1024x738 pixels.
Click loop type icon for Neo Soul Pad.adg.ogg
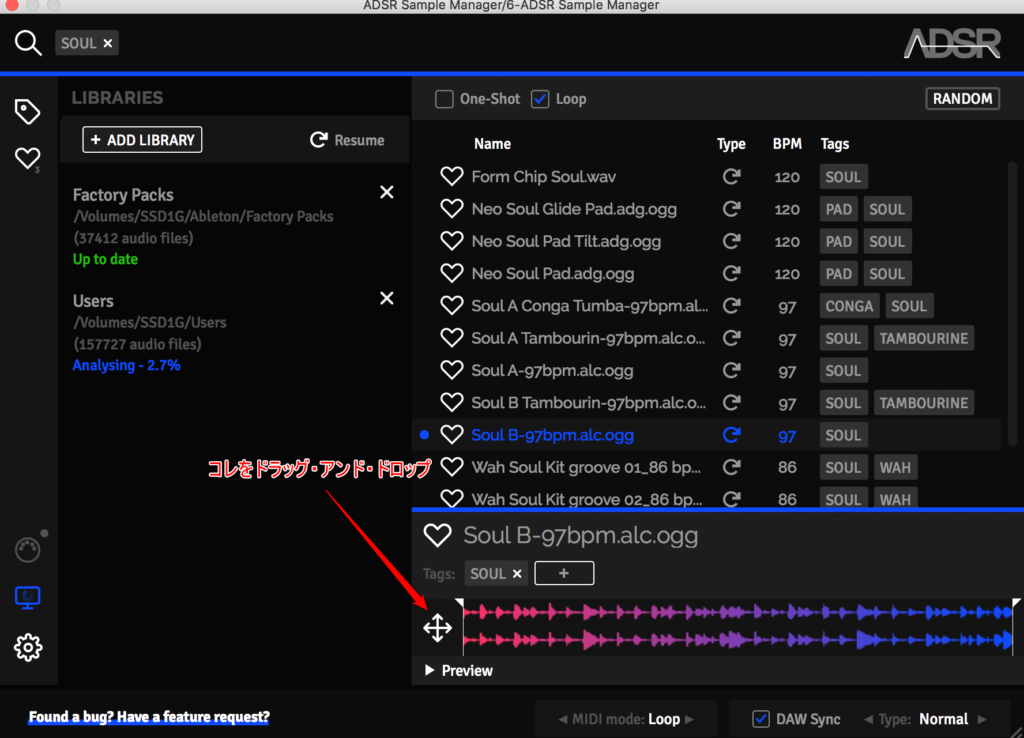click(x=732, y=274)
